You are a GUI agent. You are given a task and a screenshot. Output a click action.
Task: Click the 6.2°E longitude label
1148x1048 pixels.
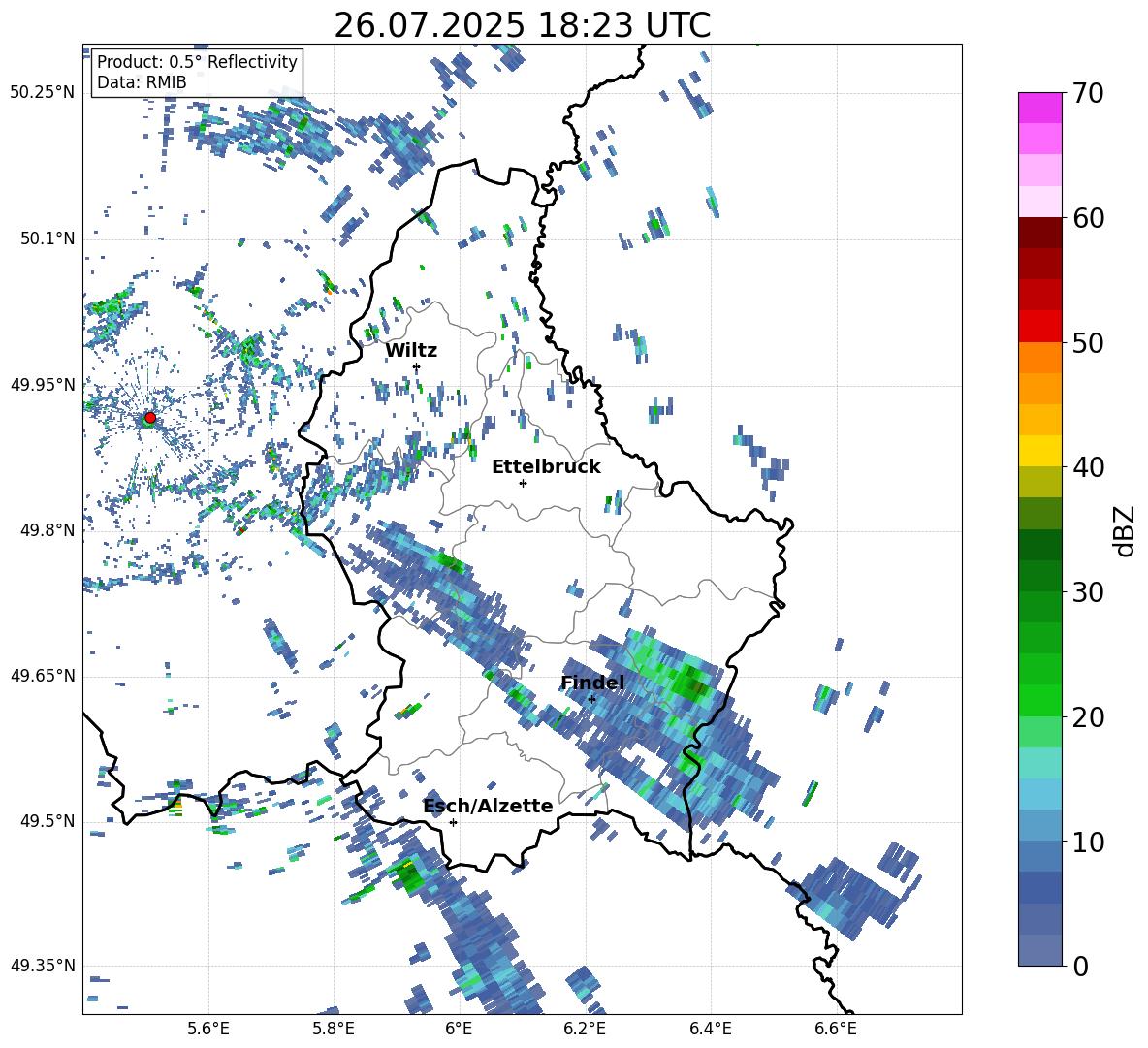[585, 1029]
